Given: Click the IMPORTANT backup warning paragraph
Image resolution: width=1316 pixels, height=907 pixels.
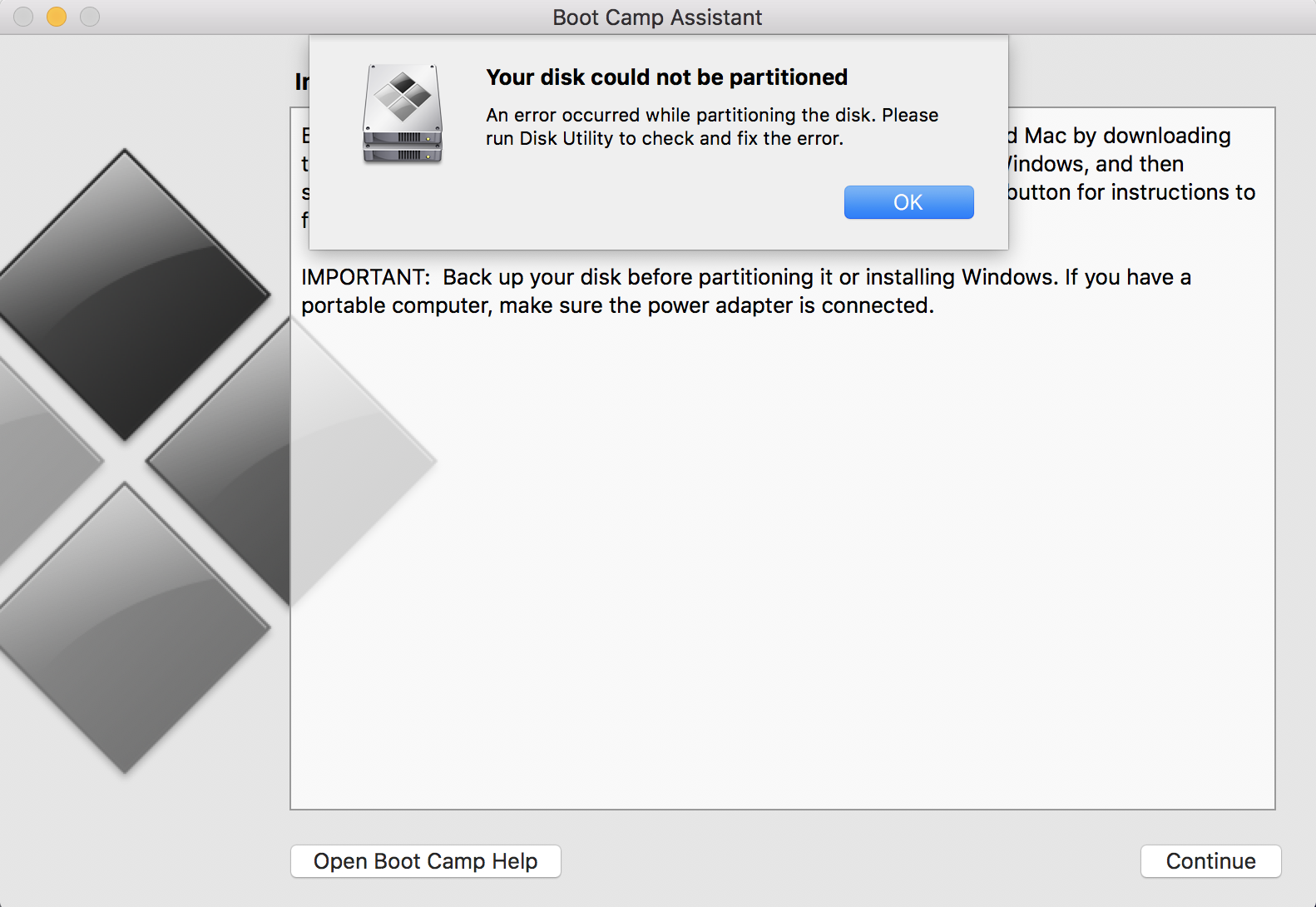Looking at the screenshot, I should [746, 291].
